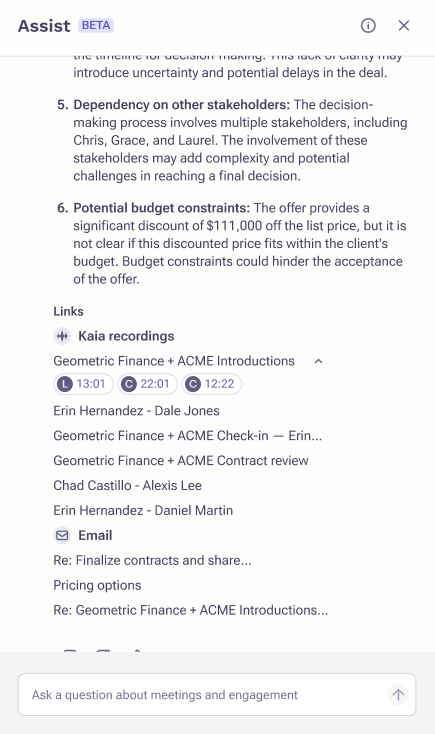The width and height of the screenshot is (435, 734).
Task: Collapse the Geometric Finance + ACME Introductions recording
Action: [318, 361]
